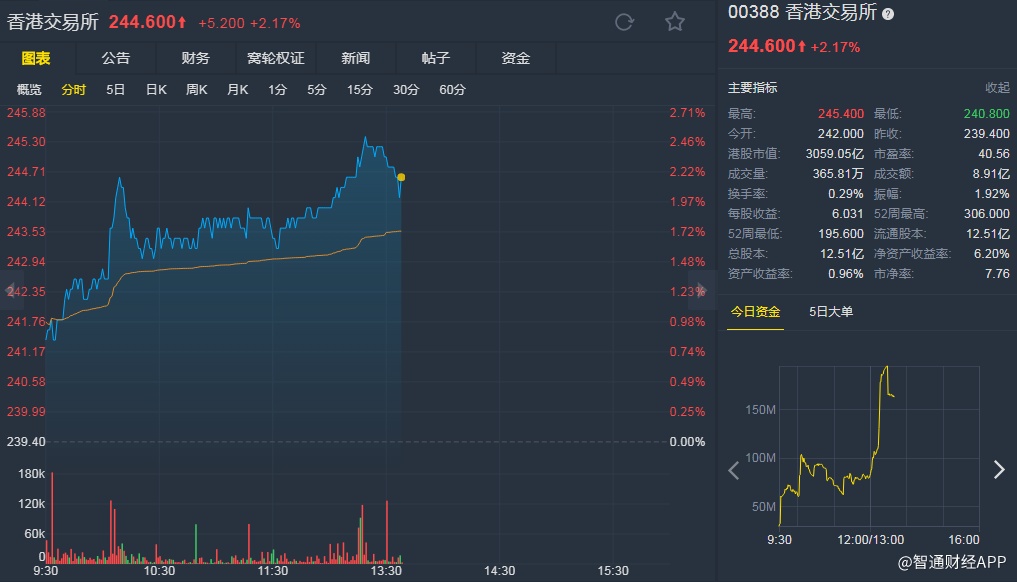
Task: Select the 概览 overview view
Action: [29, 90]
